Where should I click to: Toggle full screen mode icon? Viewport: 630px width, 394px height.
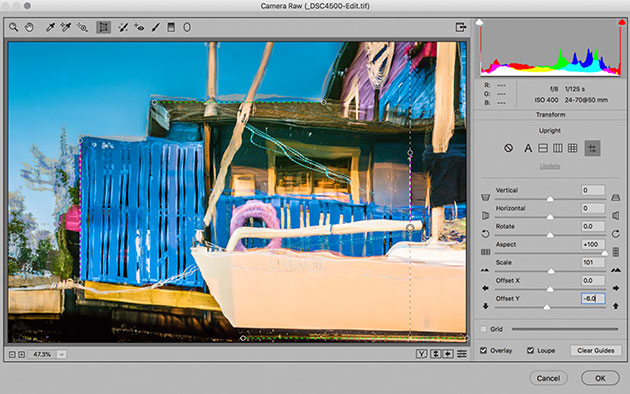click(461, 27)
